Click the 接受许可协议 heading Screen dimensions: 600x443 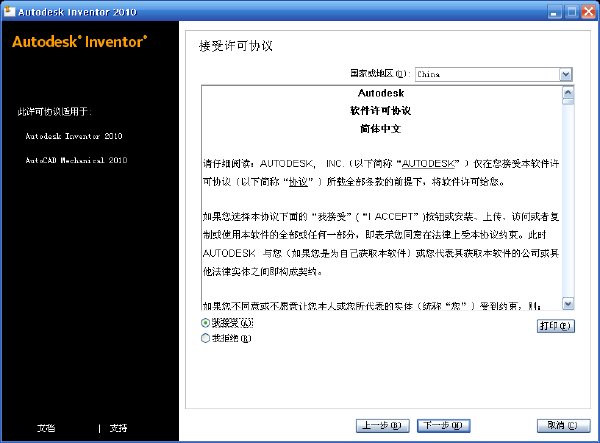(236, 46)
